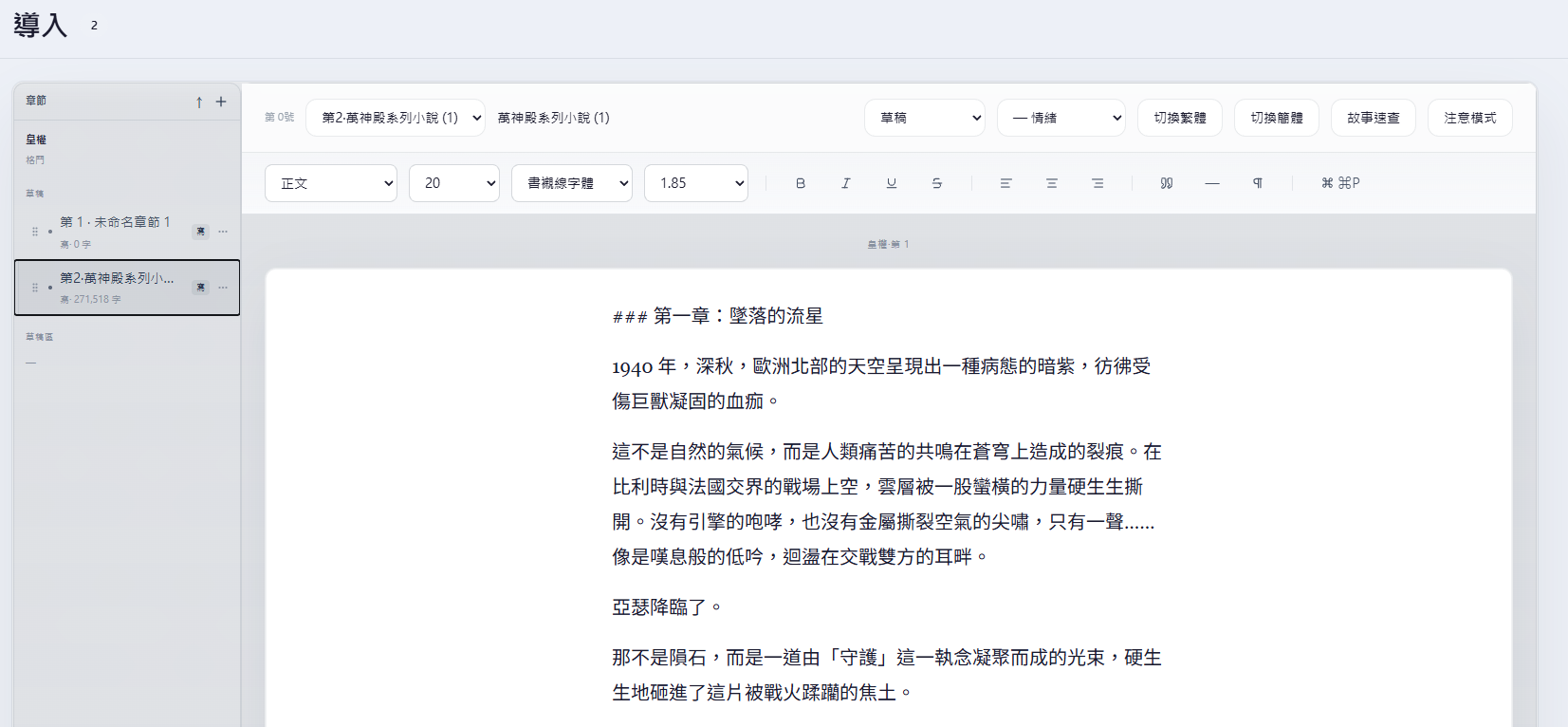Toggle paragraph mark formatting

pyautogui.click(x=1258, y=183)
